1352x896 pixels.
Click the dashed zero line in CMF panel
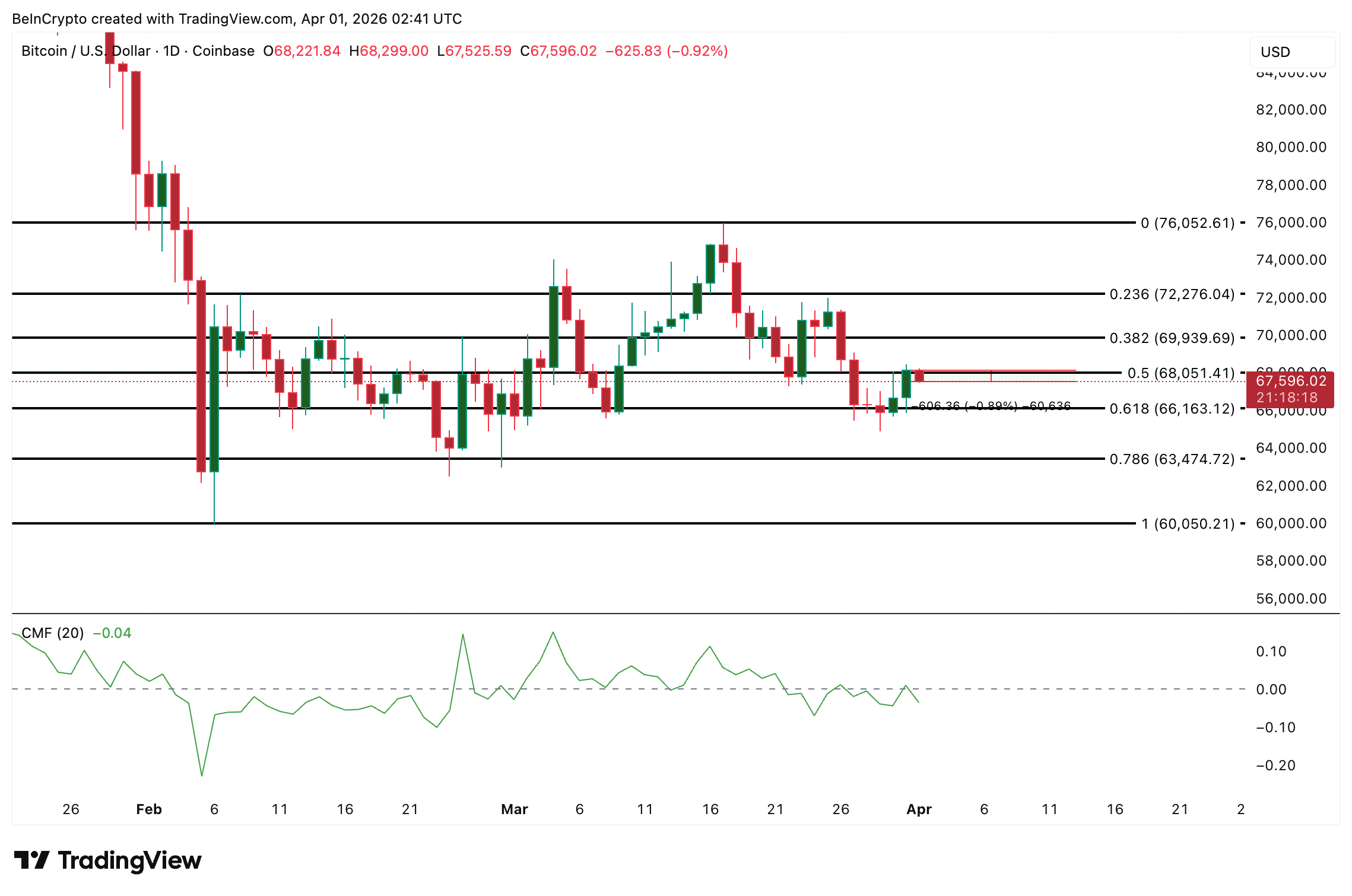tap(594, 688)
